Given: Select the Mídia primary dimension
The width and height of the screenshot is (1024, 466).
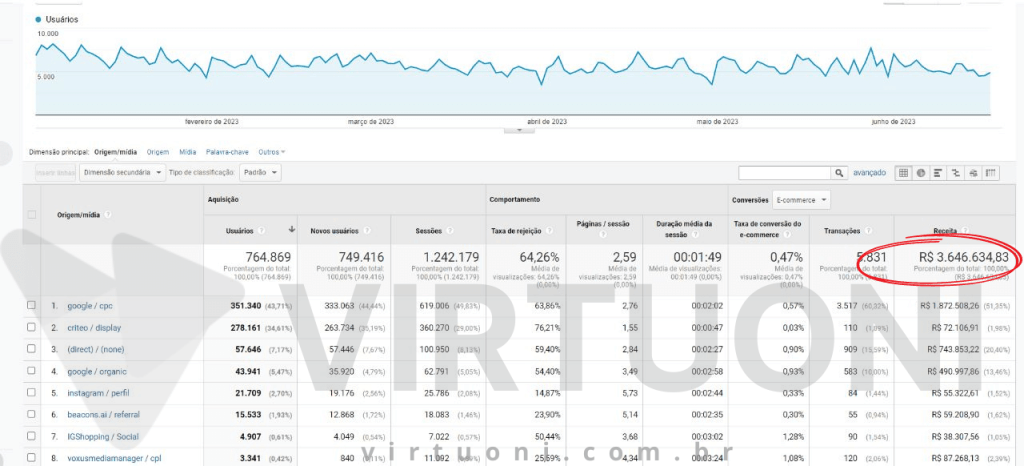Looking at the screenshot, I should point(187,152).
